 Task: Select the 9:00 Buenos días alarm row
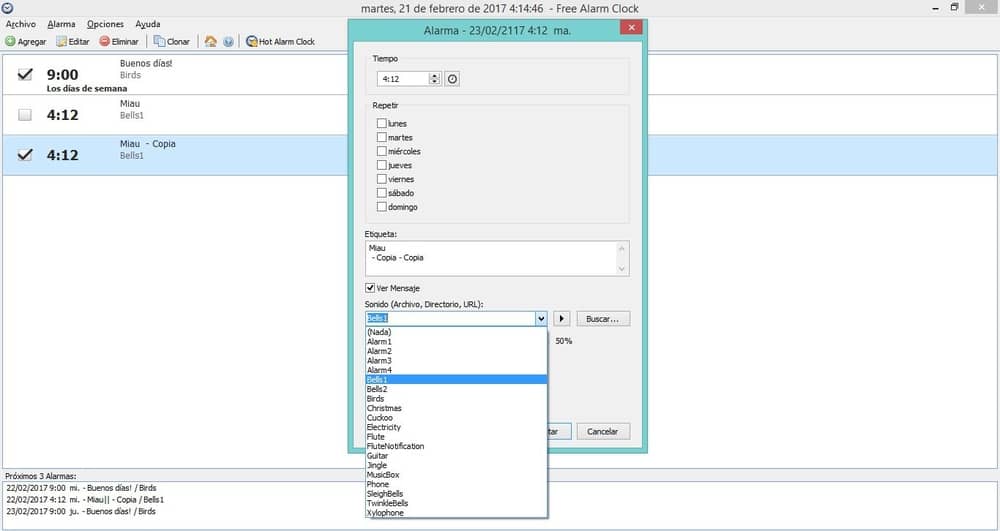coord(499,75)
